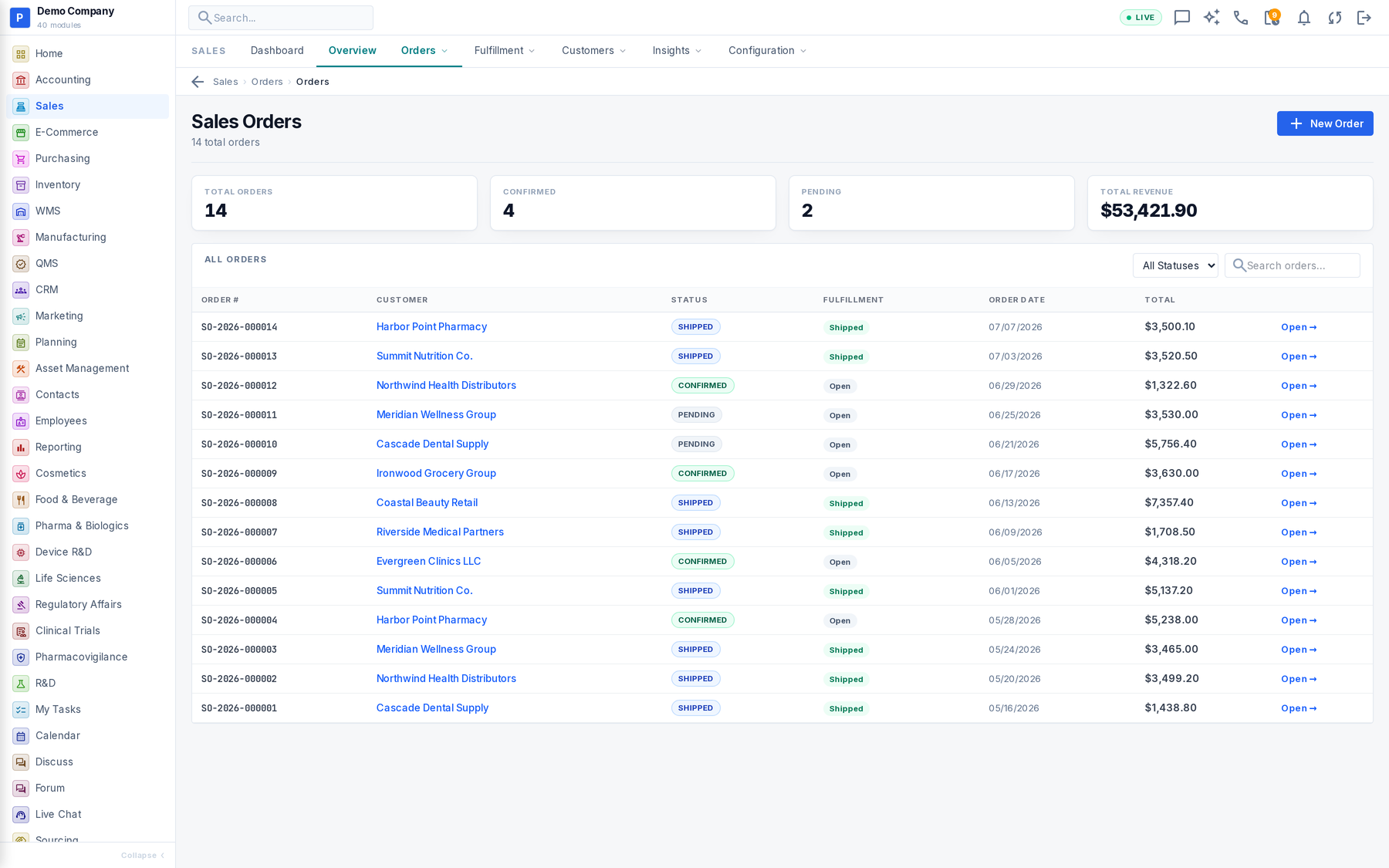
Task: Open WMS module in sidebar
Action: point(87,211)
